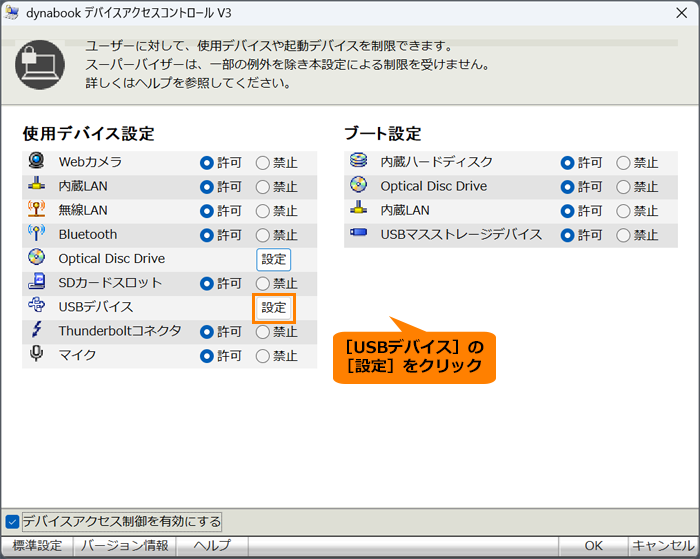Set 内蔵LAN boot to 禁止
The image size is (700, 559).
(x=623, y=211)
